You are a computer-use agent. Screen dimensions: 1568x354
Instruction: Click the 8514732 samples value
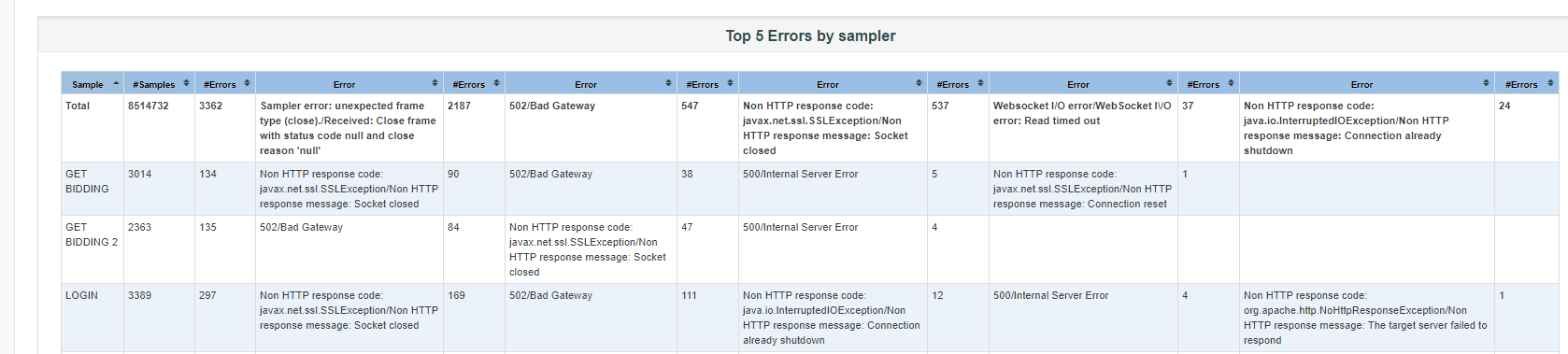click(x=149, y=106)
